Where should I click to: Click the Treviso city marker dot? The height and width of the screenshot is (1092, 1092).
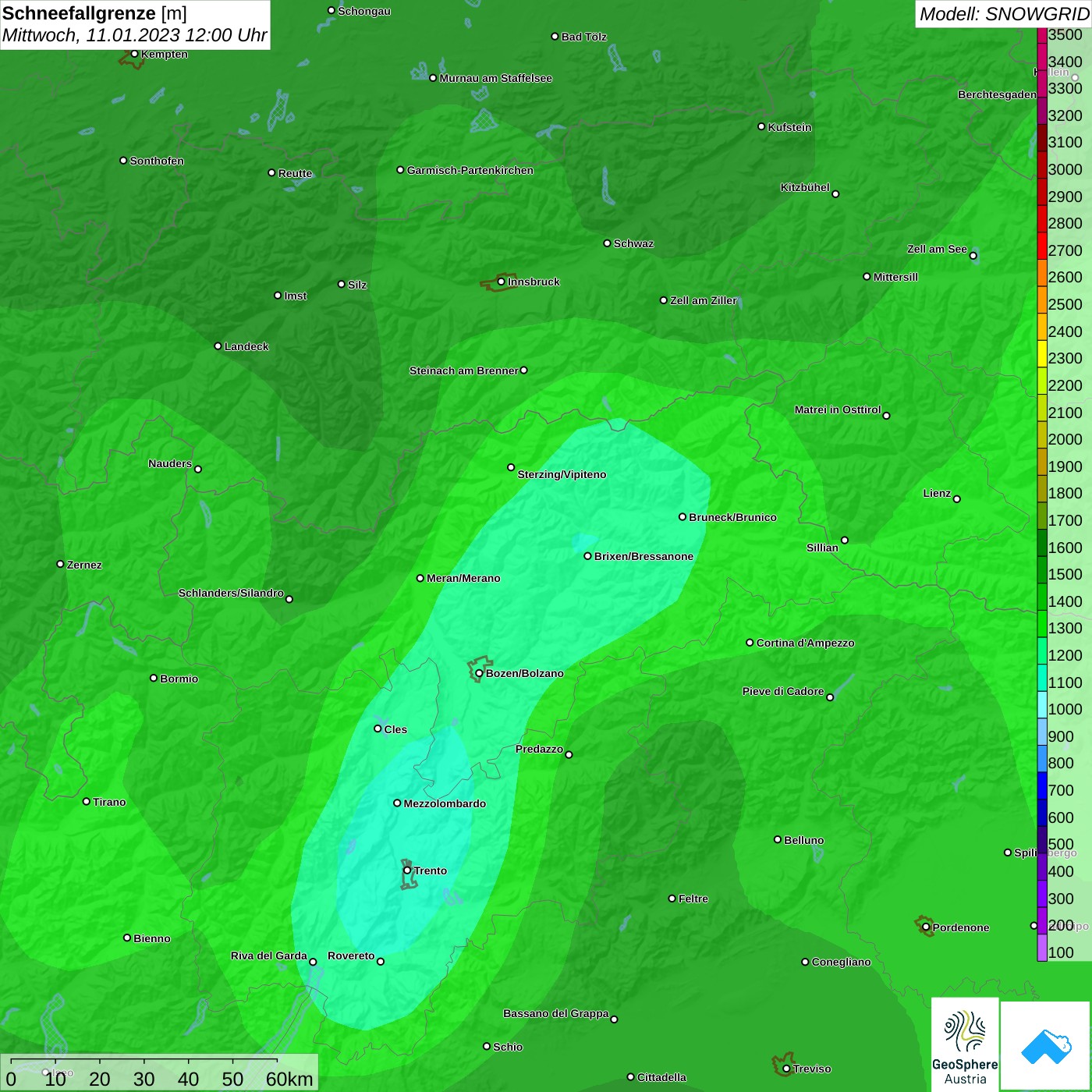(x=786, y=1069)
